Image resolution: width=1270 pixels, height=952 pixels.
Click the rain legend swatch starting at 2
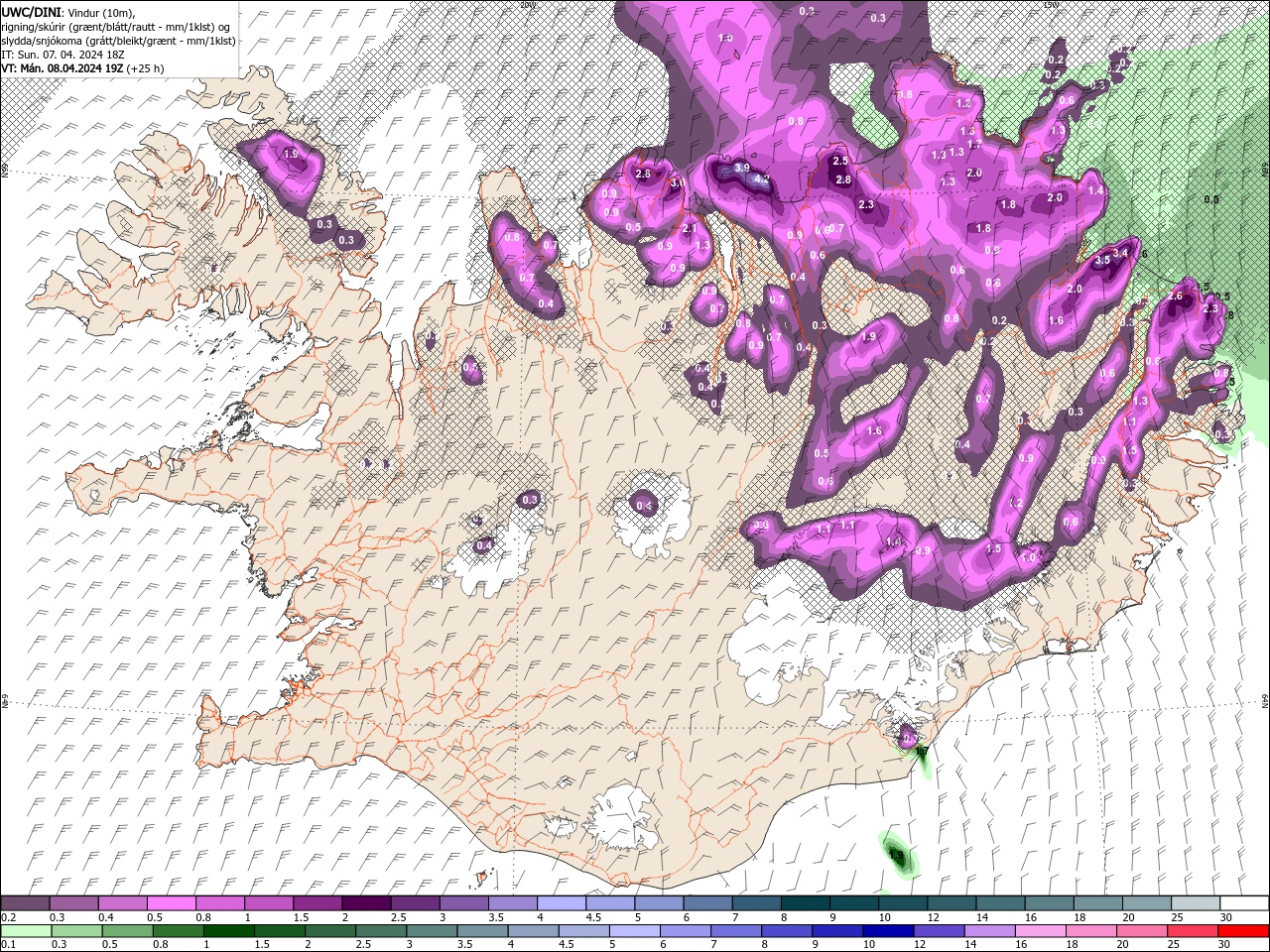pyautogui.click(x=329, y=930)
